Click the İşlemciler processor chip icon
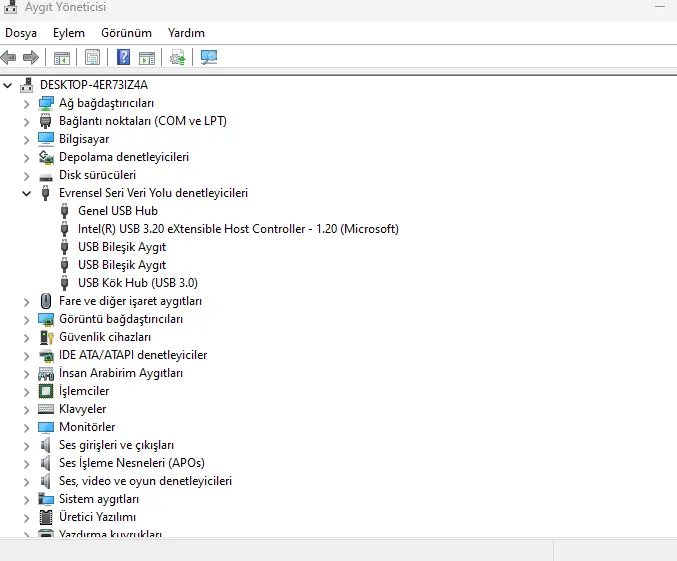Screen dimensions: 677x561 (46, 391)
